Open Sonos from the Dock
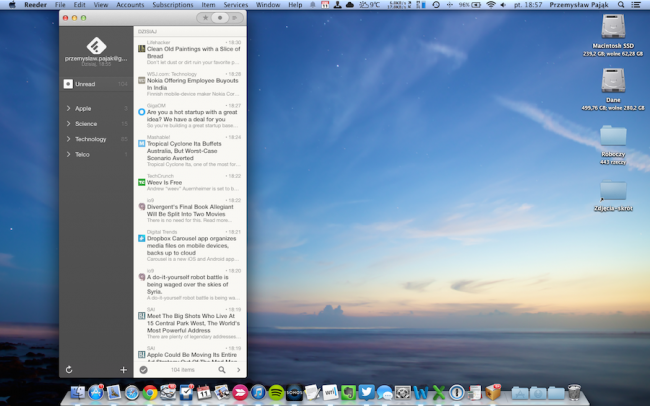The height and width of the screenshot is (406, 650). (x=294, y=392)
